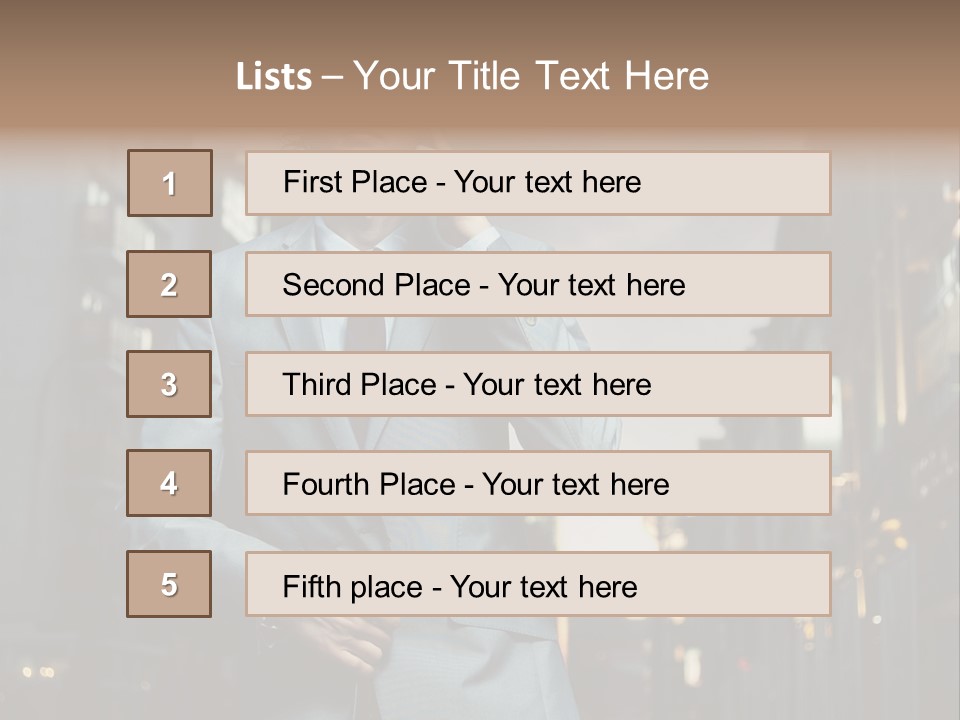The image size is (960, 720).
Task: Click the words "Second Place"
Action: 375,285
